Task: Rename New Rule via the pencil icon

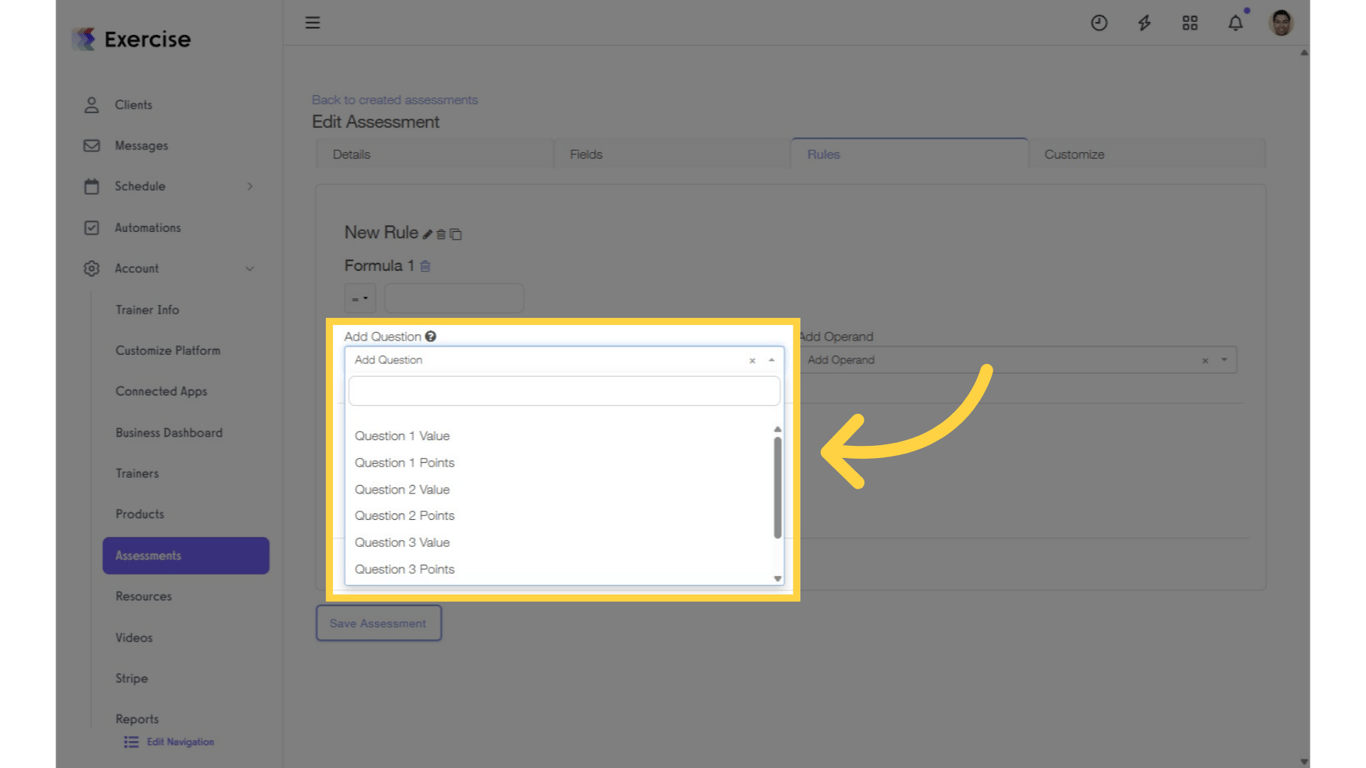Action: click(429, 233)
